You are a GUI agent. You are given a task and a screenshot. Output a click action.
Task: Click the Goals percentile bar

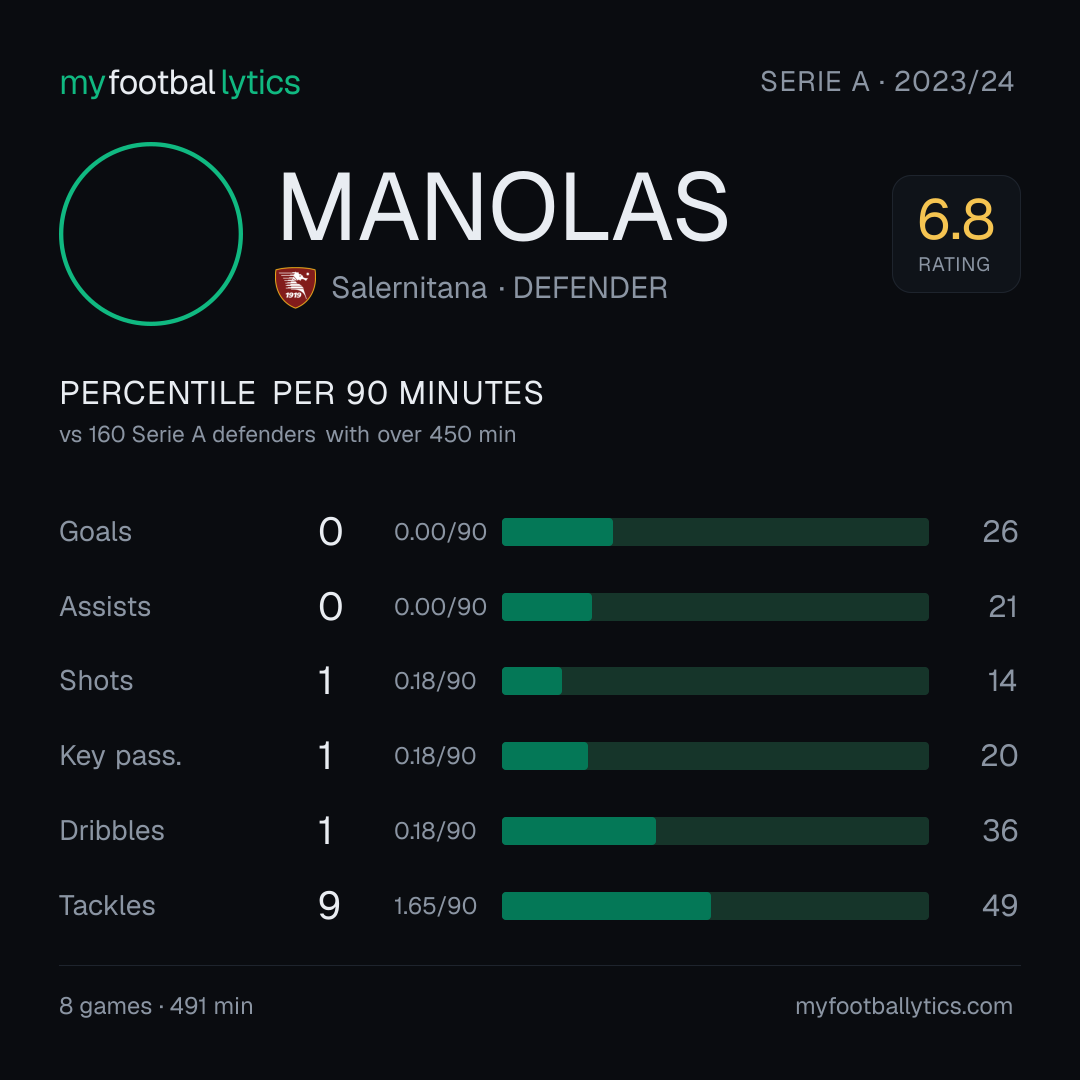tap(715, 532)
